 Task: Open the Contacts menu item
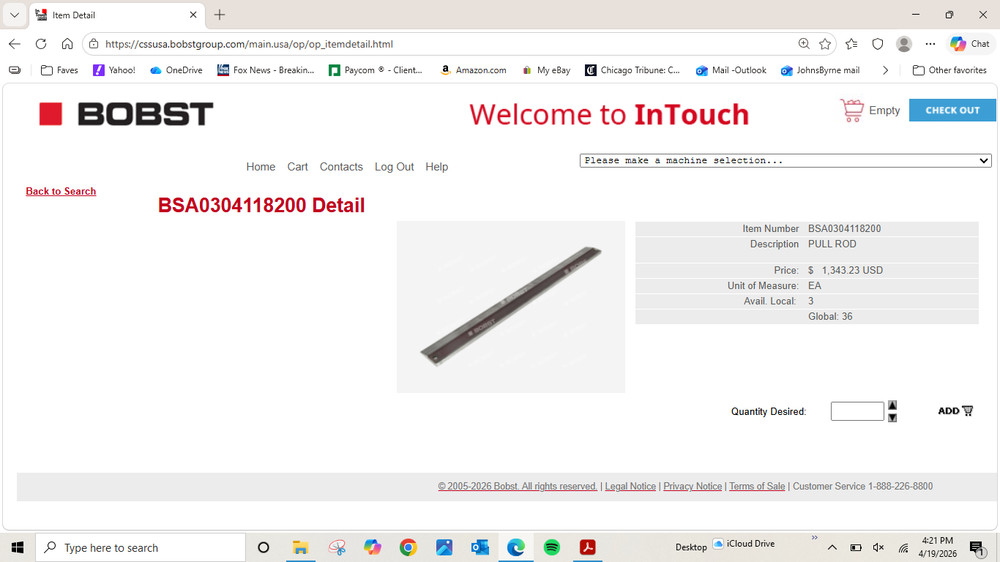coord(341,166)
